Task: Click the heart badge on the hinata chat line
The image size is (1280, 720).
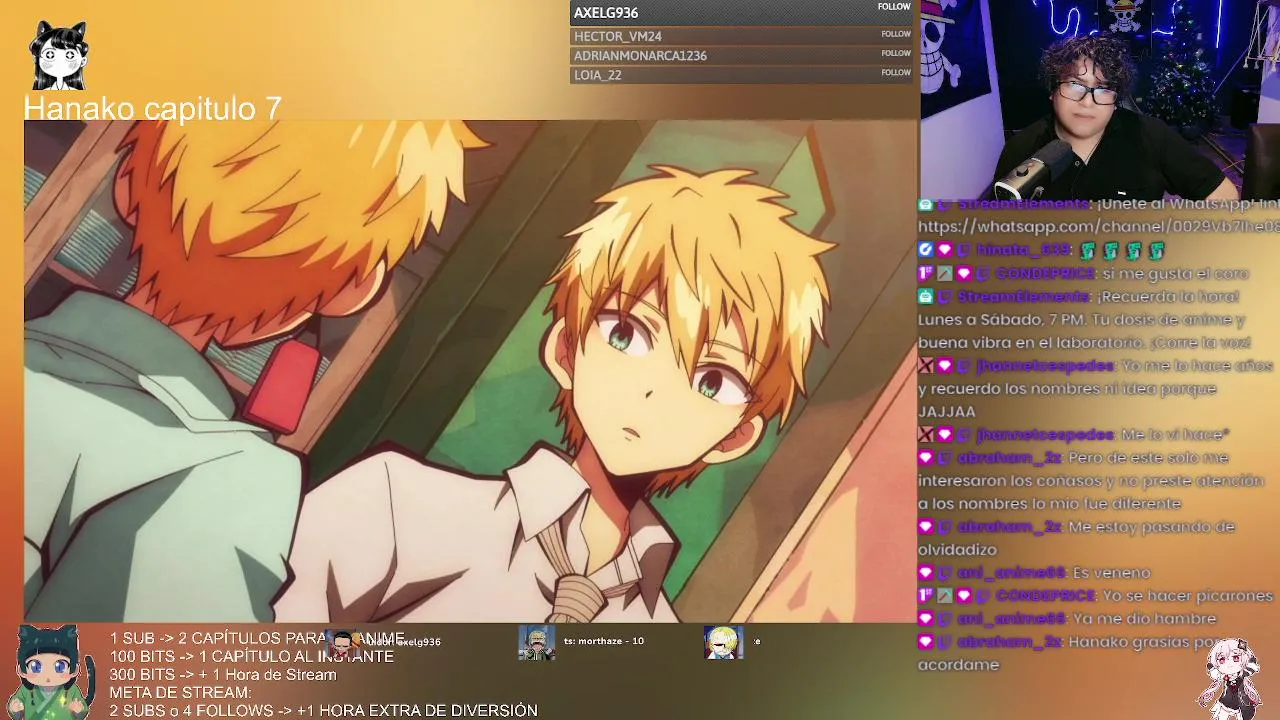Action: pyautogui.click(x=944, y=250)
